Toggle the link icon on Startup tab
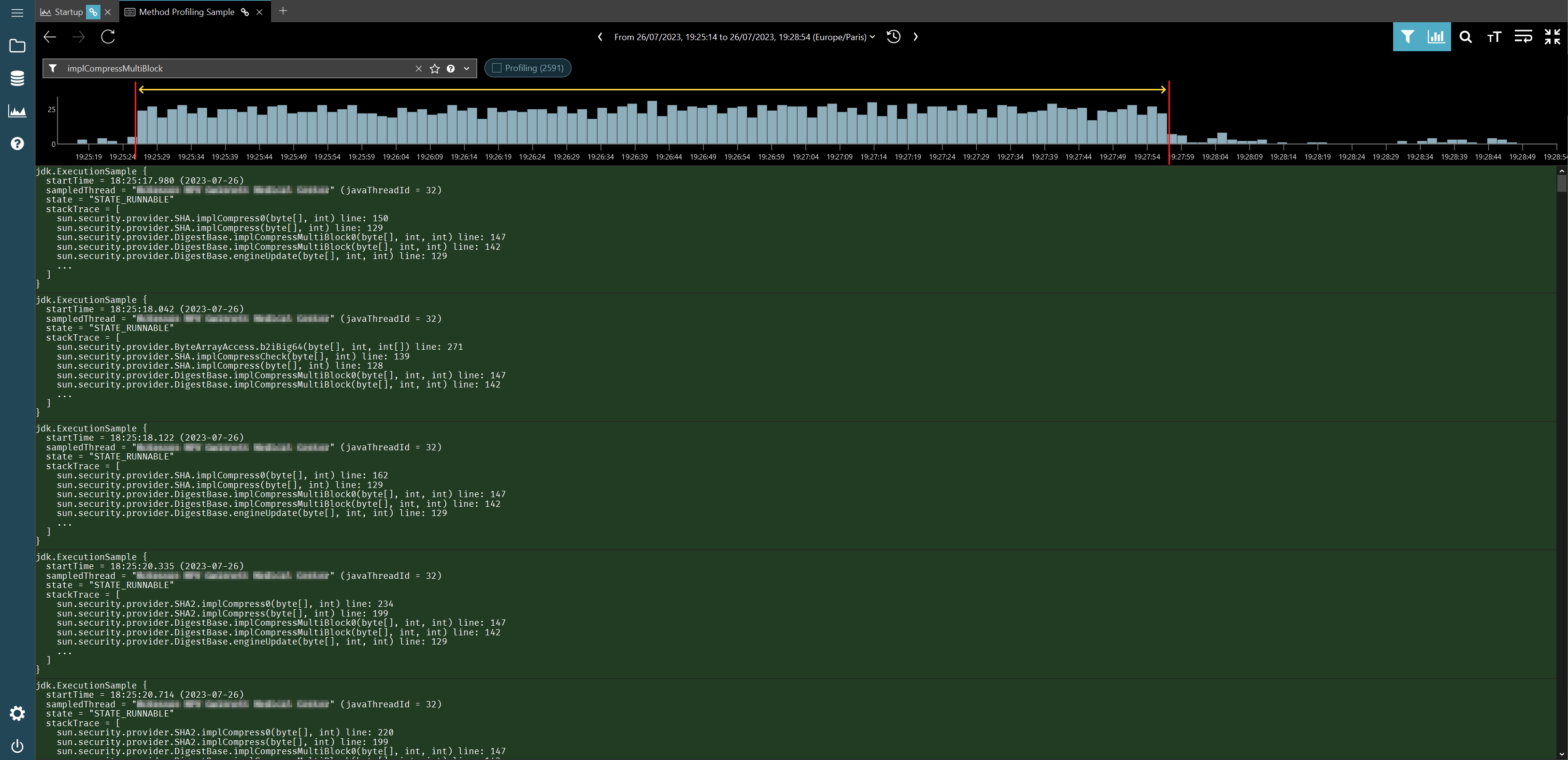Image resolution: width=1568 pixels, height=760 pixels. 93,12
